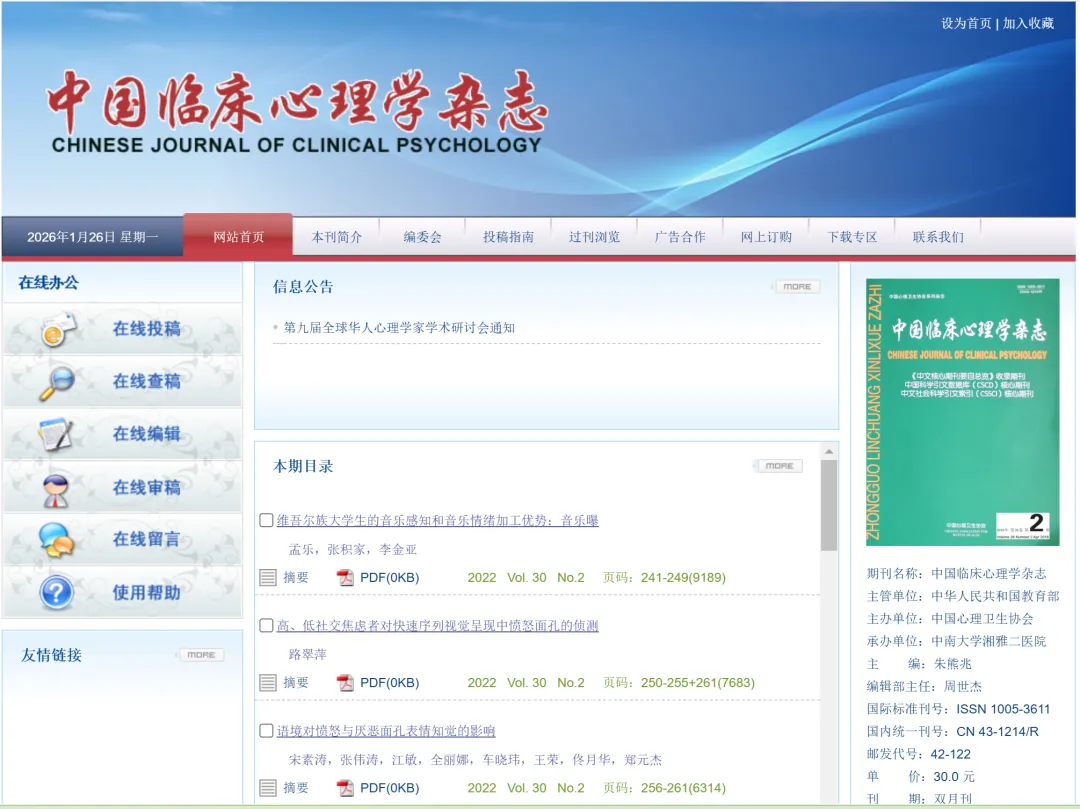This screenshot has height=809, width=1080.
Task: Click 摘要 link for pages 241-249 article
Action: tap(296, 578)
